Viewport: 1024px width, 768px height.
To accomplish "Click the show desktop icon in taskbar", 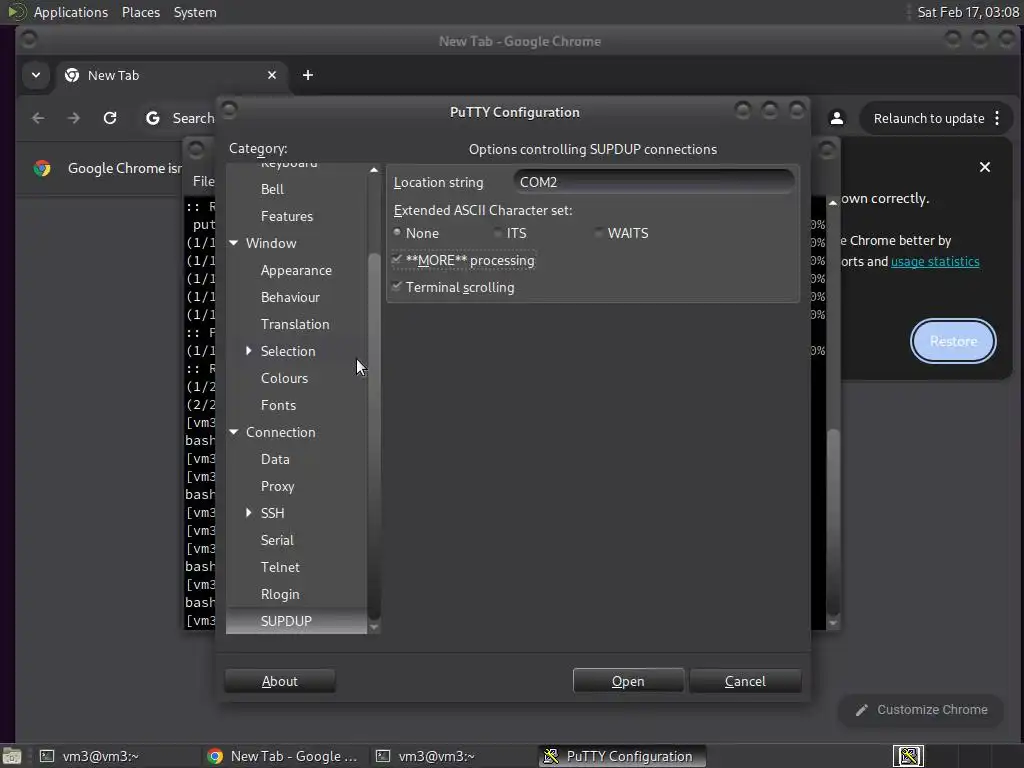I will tap(12, 756).
